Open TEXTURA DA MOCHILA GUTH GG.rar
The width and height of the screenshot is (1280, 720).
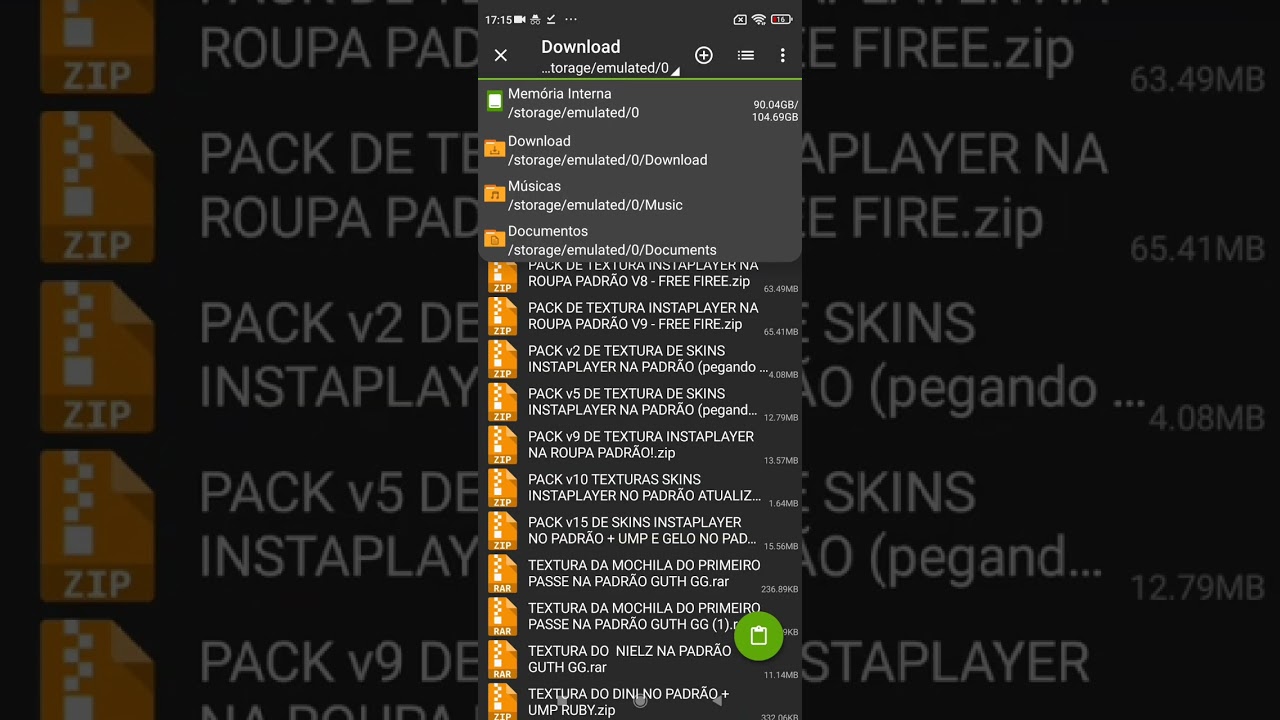point(640,574)
